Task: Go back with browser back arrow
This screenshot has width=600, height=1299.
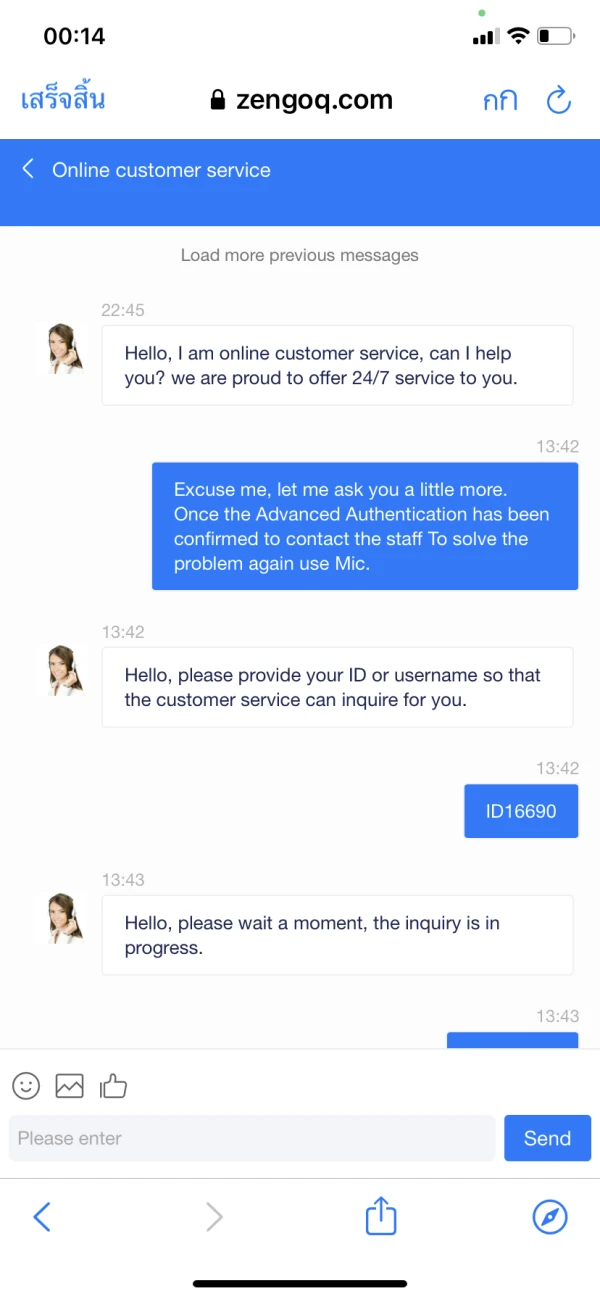Action: click(x=42, y=1216)
